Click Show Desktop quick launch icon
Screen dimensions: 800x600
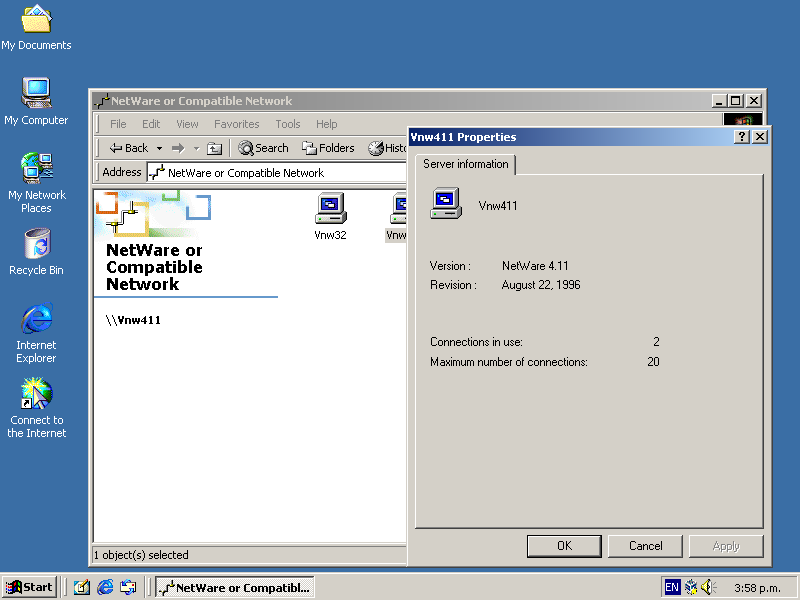pos(81,588)
